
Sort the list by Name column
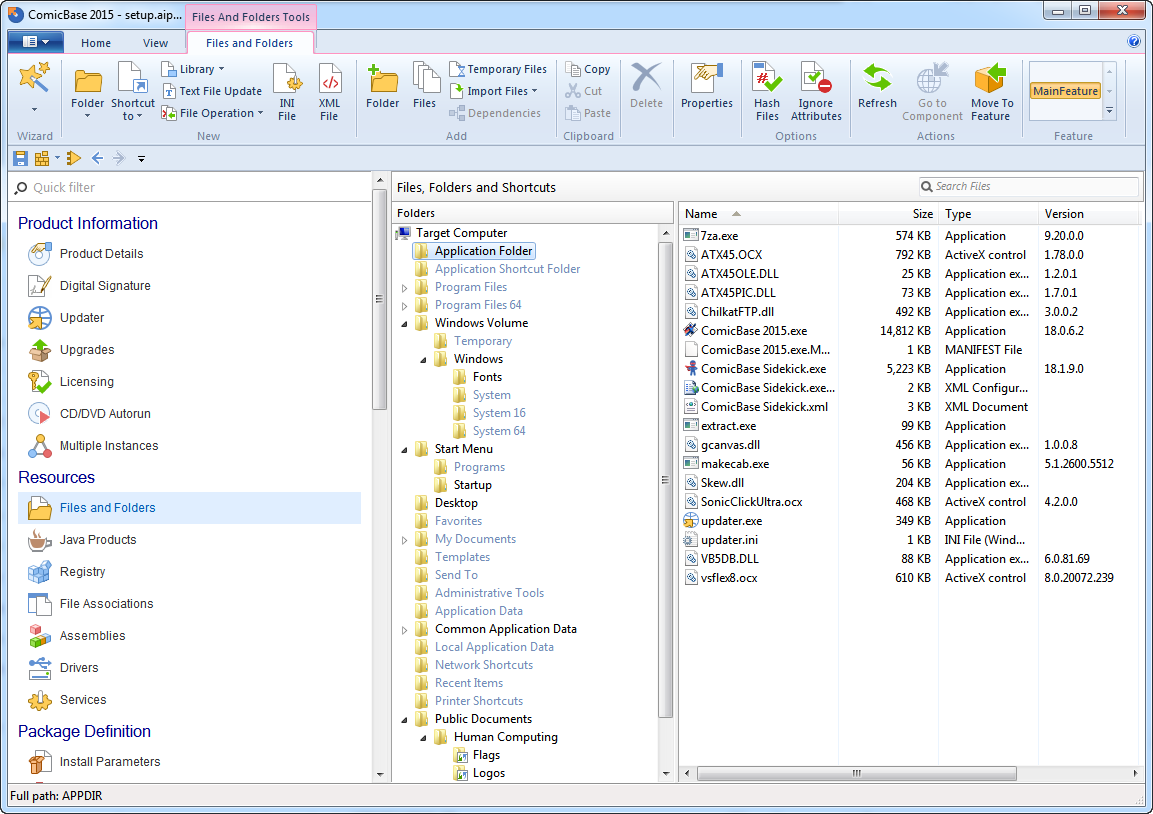click(757, 214)
